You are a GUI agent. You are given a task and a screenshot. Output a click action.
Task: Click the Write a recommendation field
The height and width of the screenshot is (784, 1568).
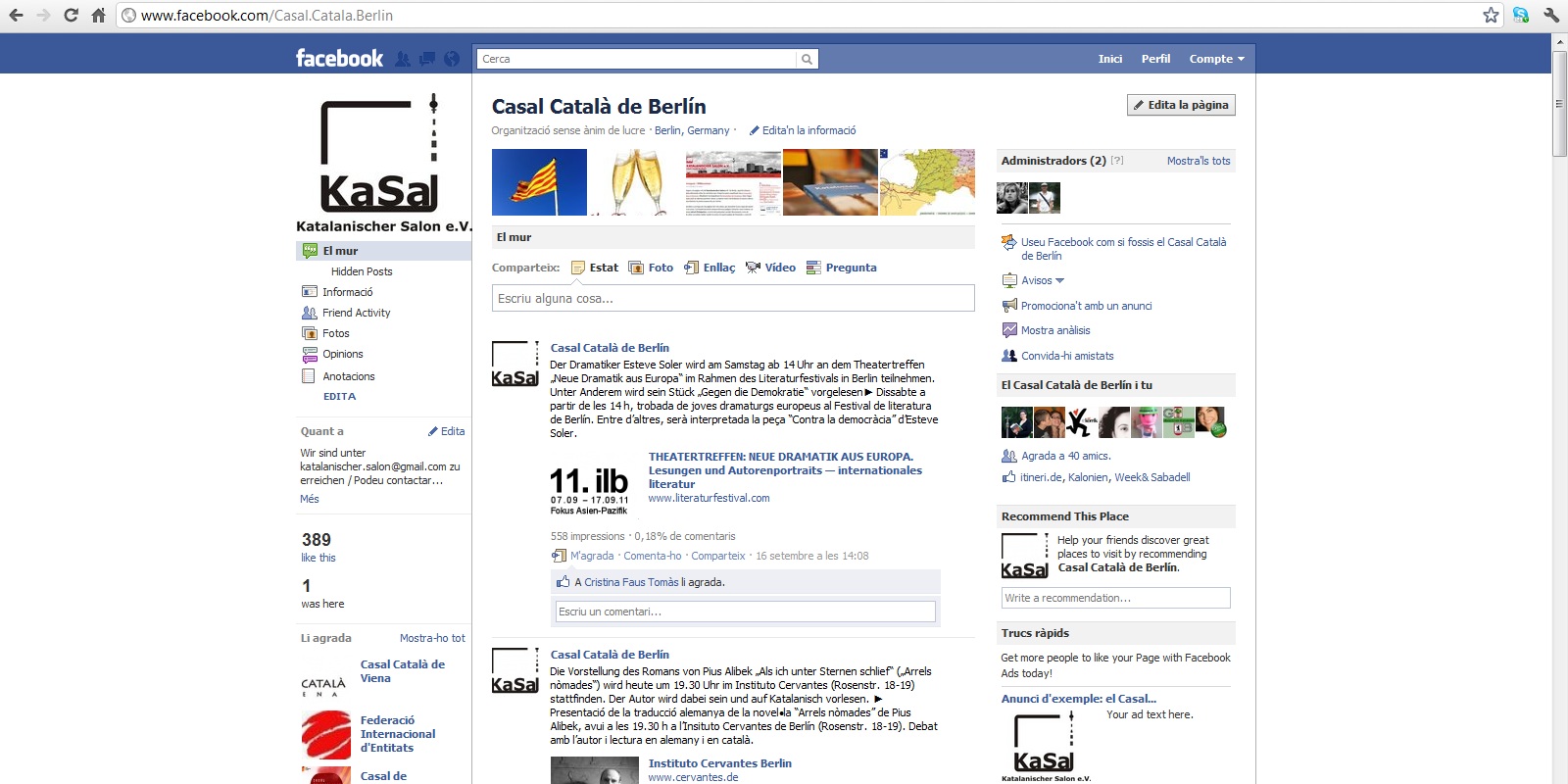coord(1116,598)
